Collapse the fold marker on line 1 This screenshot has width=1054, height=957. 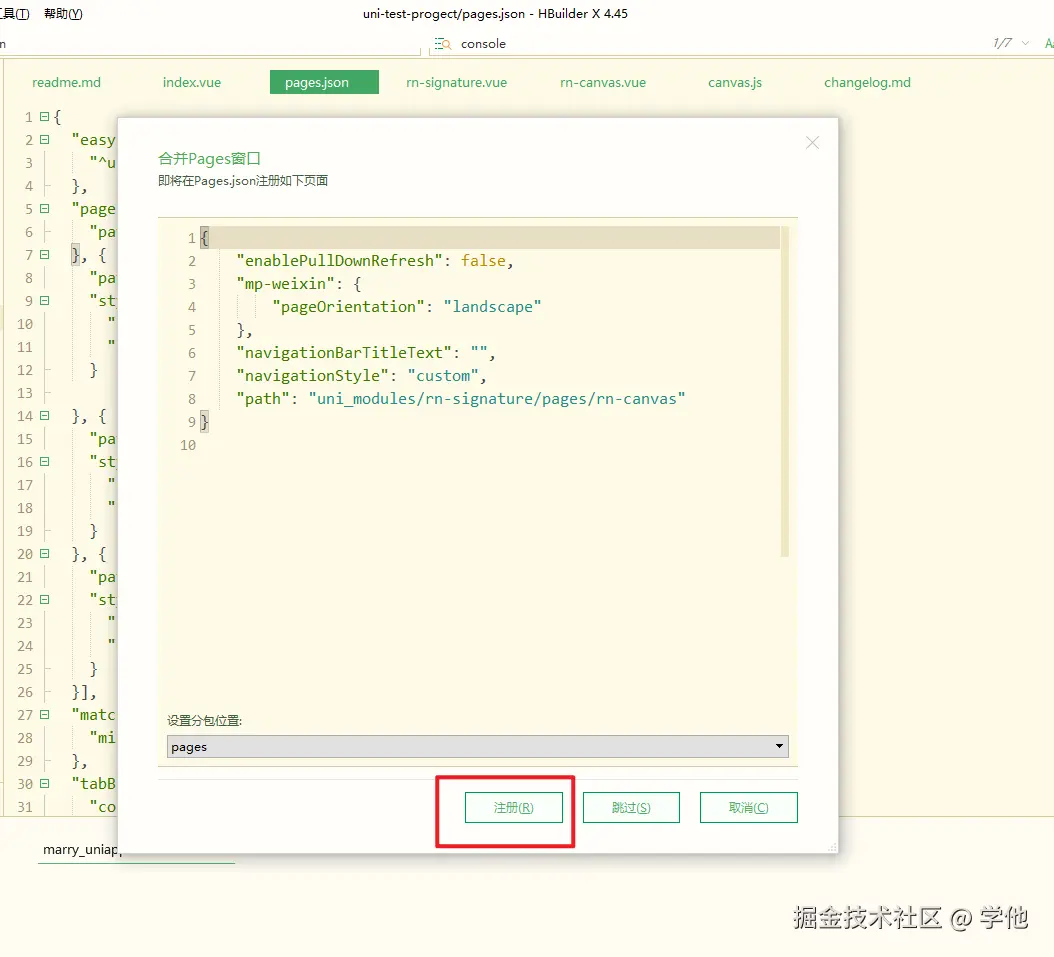pos(44,116)
